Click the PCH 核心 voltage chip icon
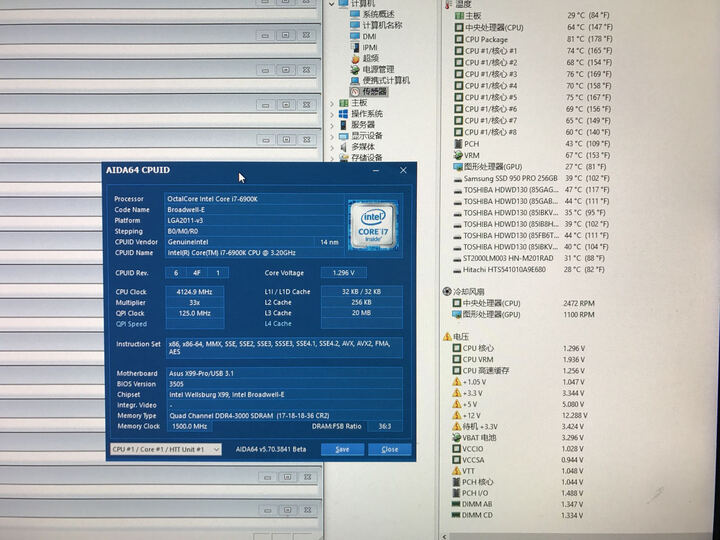Screen dimensions: 720x540 (456, 482)
